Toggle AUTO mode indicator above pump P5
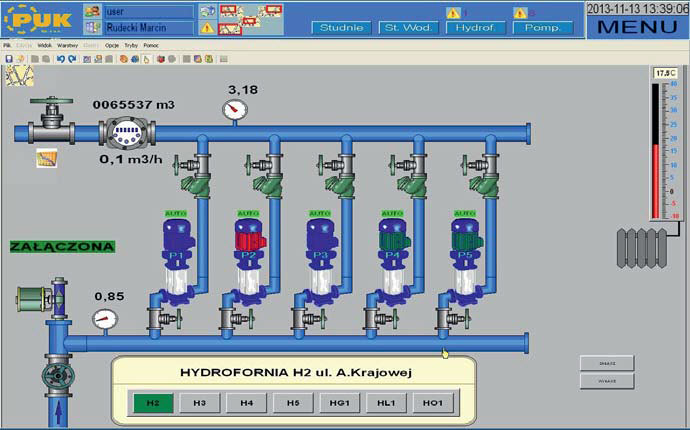Image resolution: width=690 pixels, height=430 pixels. 465,213
